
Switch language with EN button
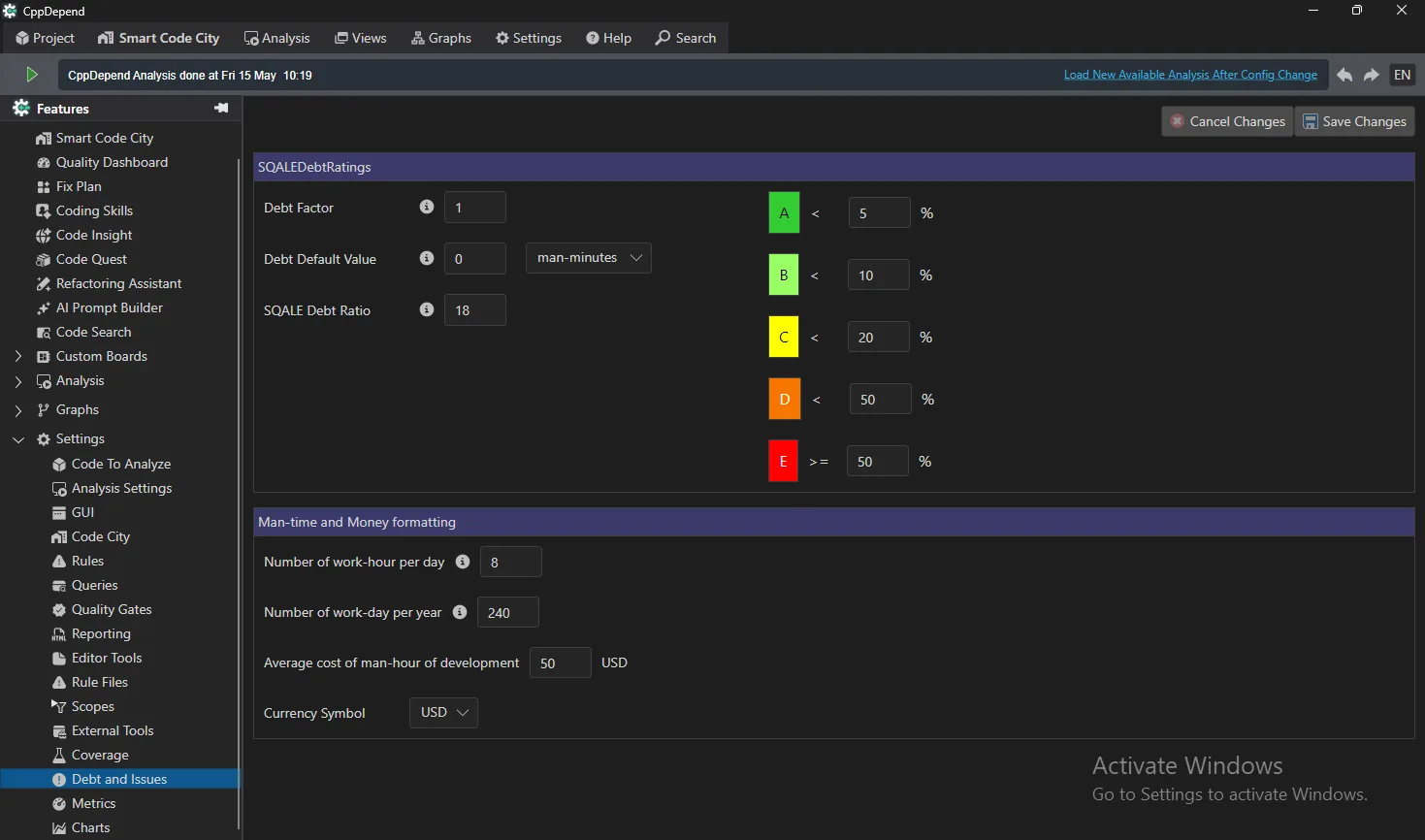pyautogui.click(x=1403, y=75)
